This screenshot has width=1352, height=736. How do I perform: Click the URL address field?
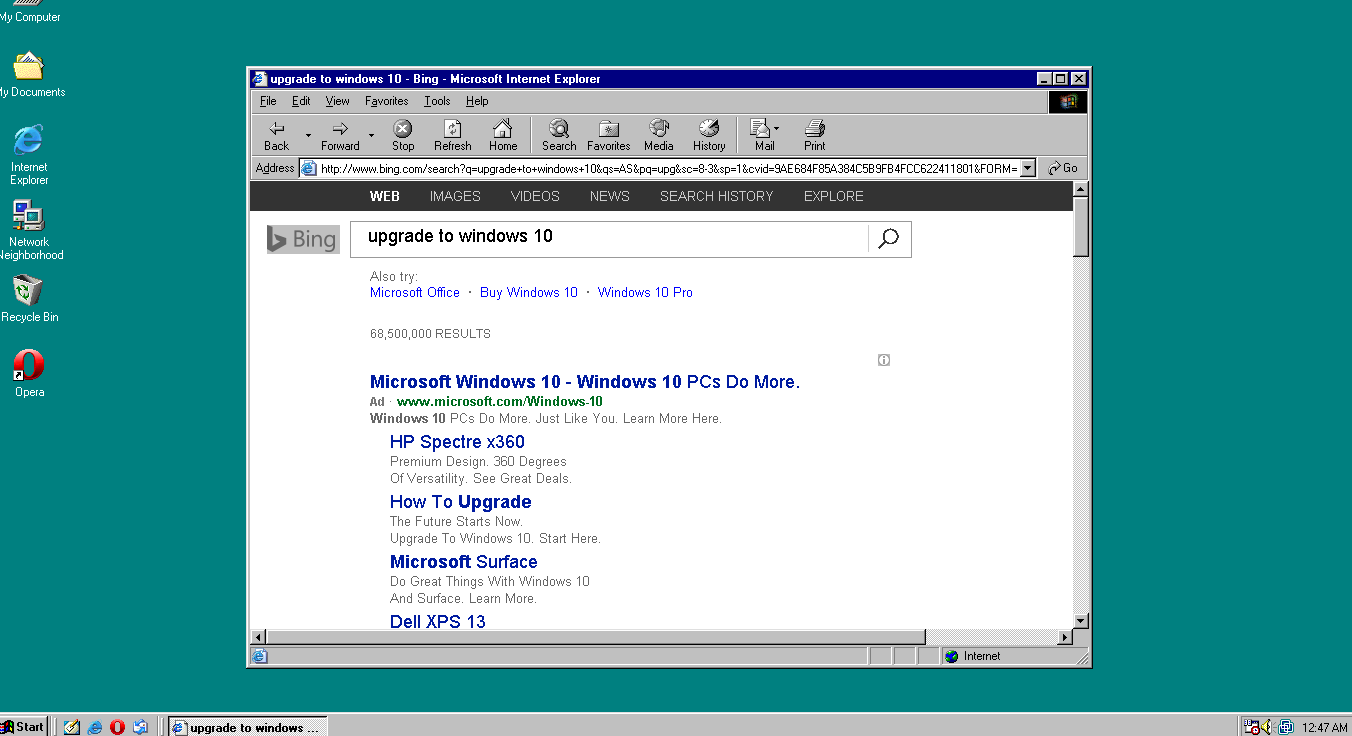(669, 168)
